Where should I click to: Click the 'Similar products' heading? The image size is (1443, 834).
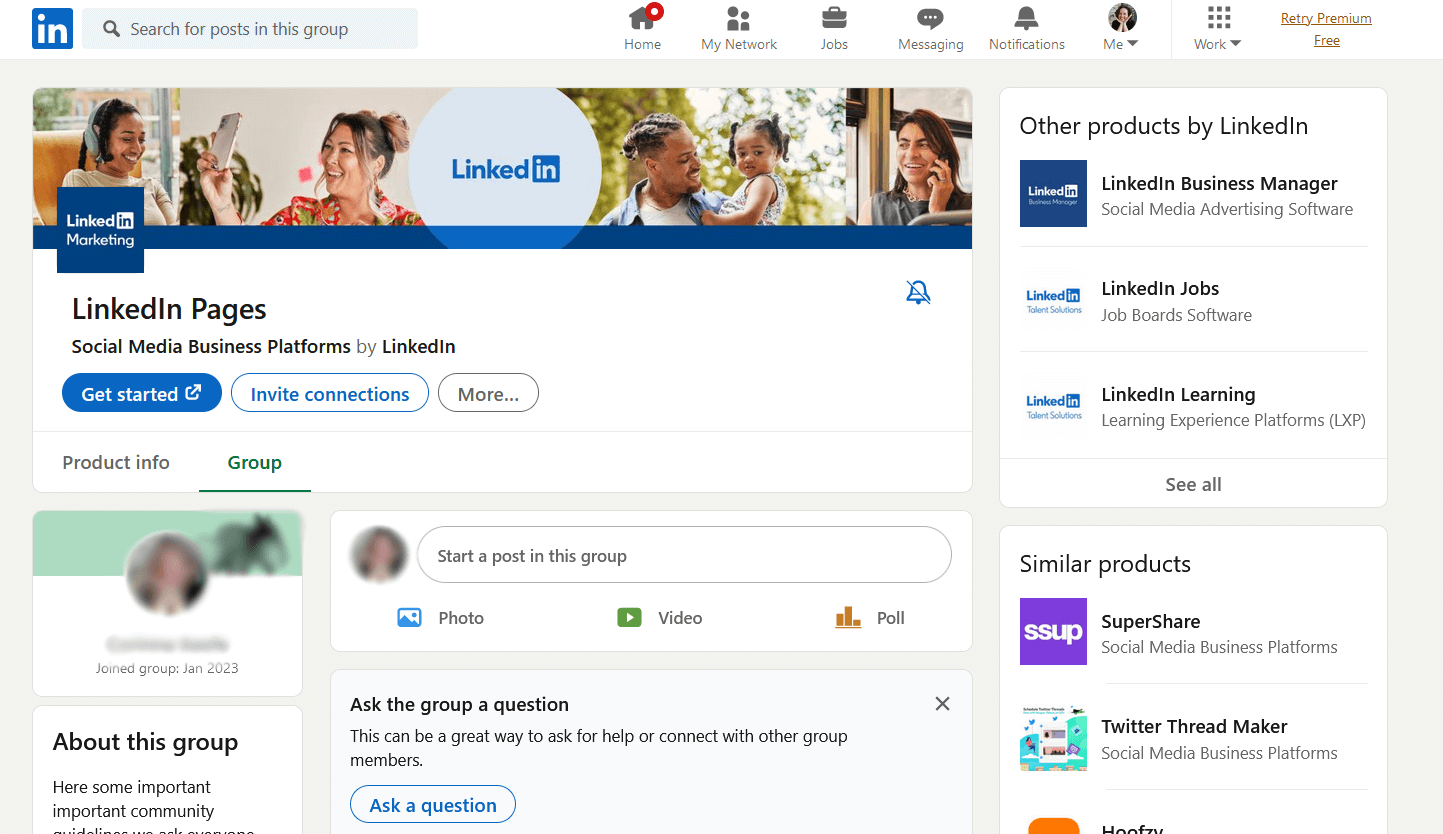(1105, 564)
